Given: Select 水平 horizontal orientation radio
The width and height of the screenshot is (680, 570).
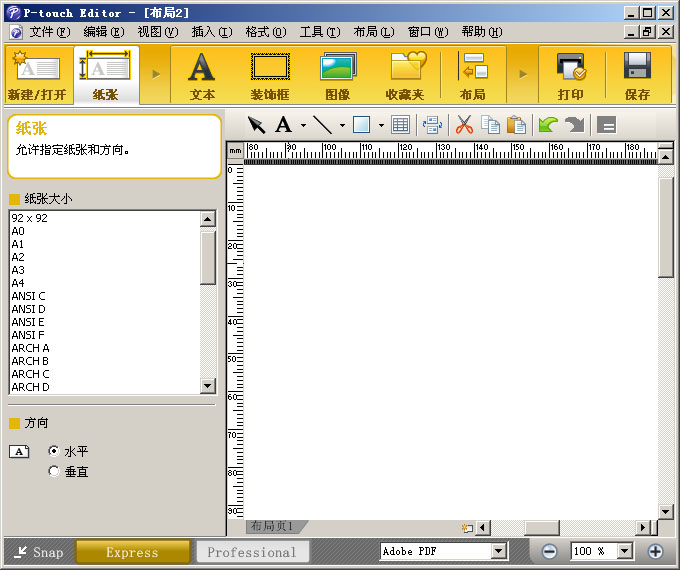Looking at the screenshot, I should click(54, 451).
